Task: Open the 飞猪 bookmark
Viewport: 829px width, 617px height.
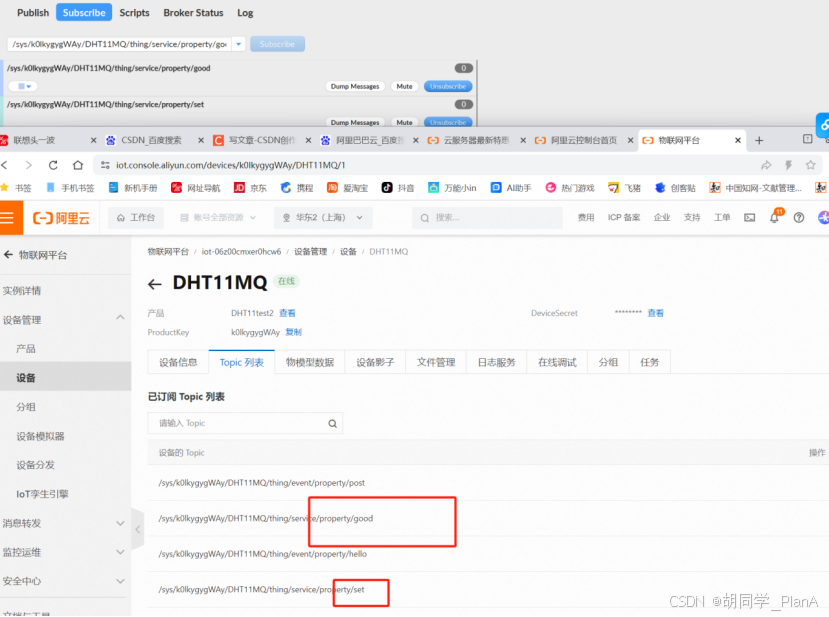Action: (x=624, y=188)
